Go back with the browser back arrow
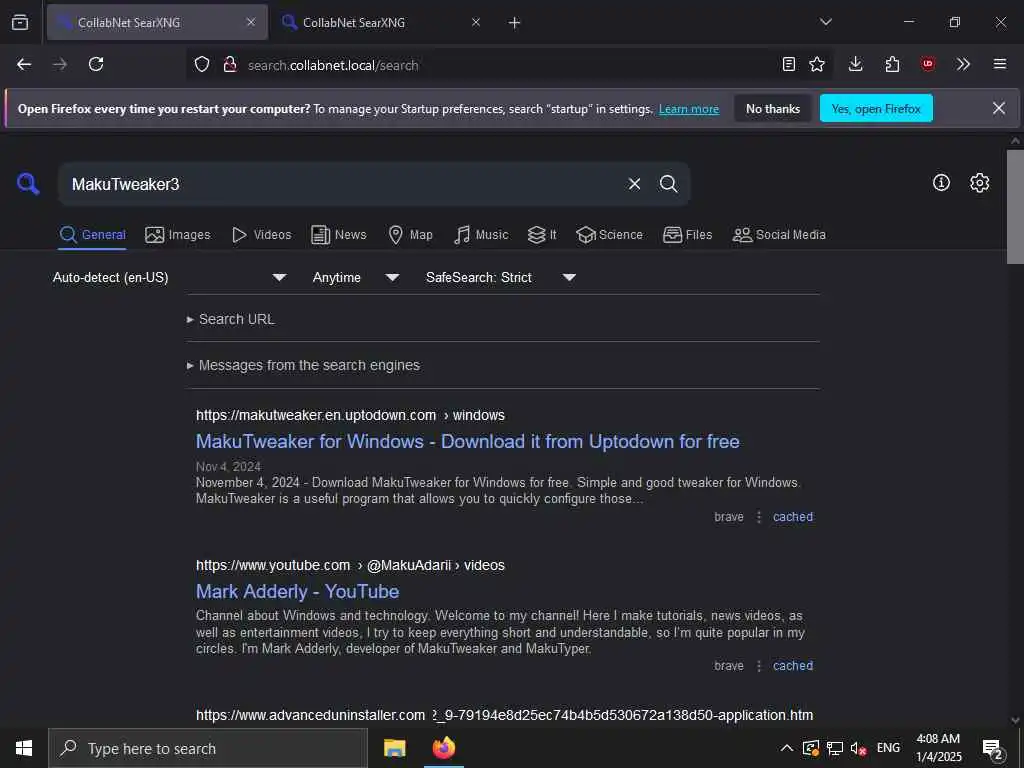The height and width of the screenshot is (768, 1024). click(x=24, y=64)
